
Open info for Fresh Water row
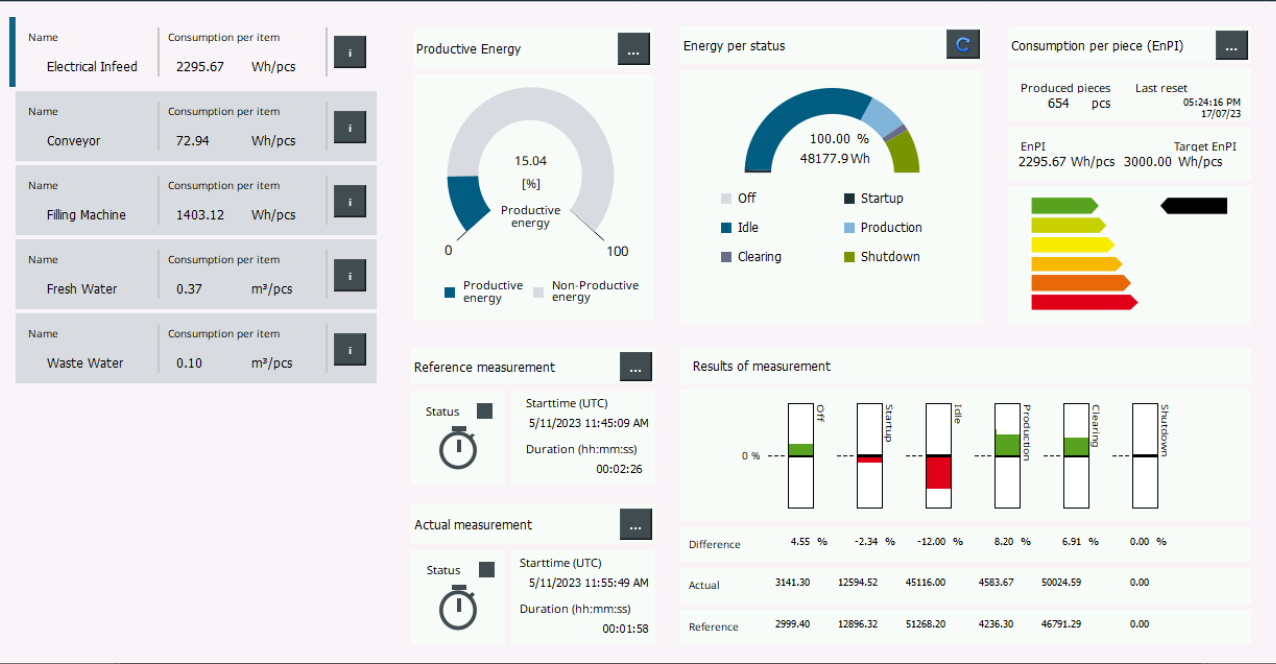click(350, 275)
